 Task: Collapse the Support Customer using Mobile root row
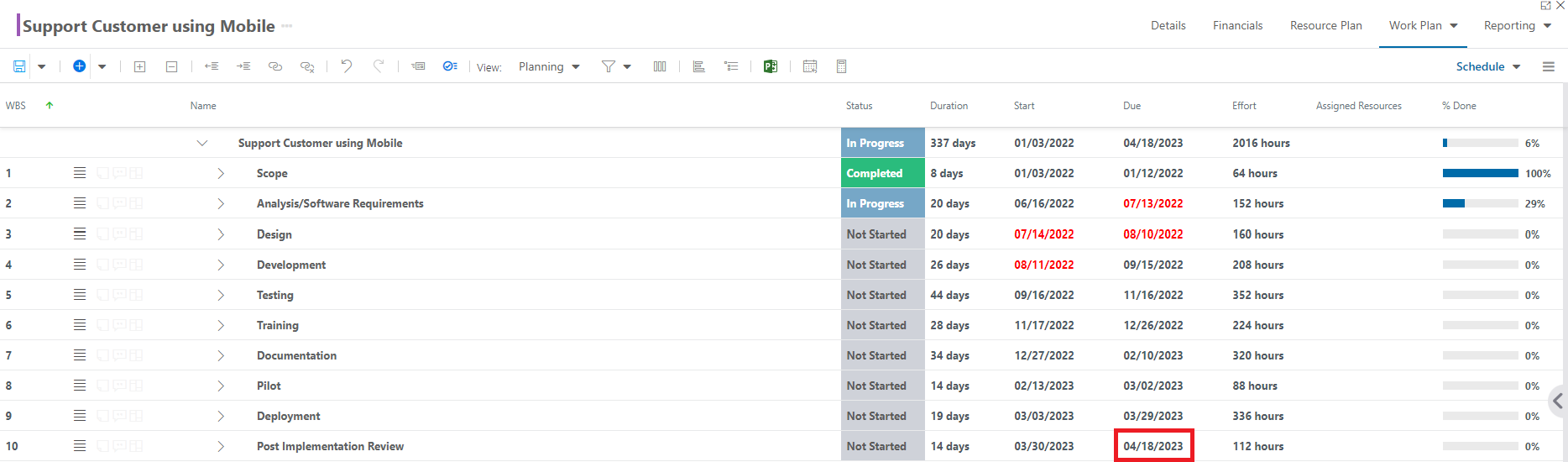(202, 143)
